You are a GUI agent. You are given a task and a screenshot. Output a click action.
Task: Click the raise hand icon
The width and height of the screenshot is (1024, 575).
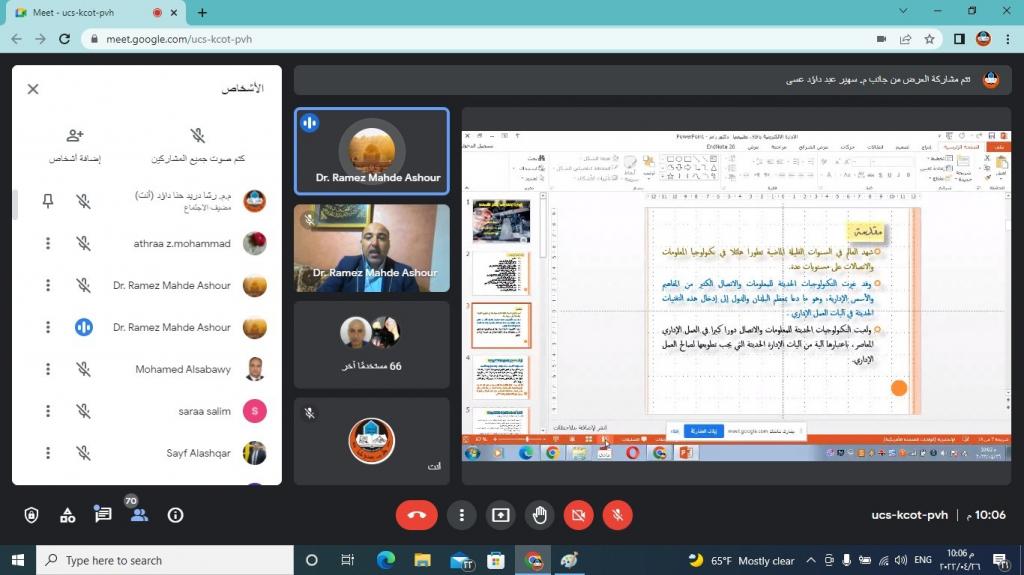(540, 515)
